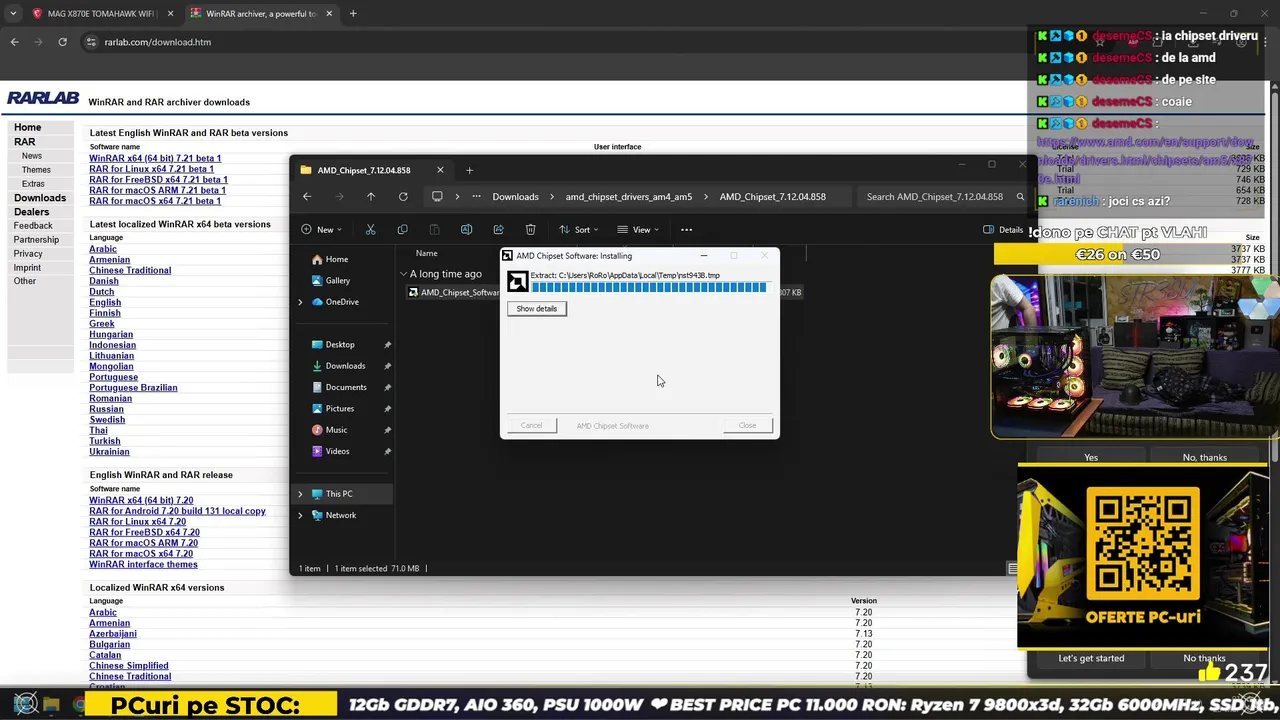The width and height of the screenshot is (1280, 720).
Task: Close the AMD_Chipset_7.12.04.858 Explorer tab
Action: click(440, 170)
